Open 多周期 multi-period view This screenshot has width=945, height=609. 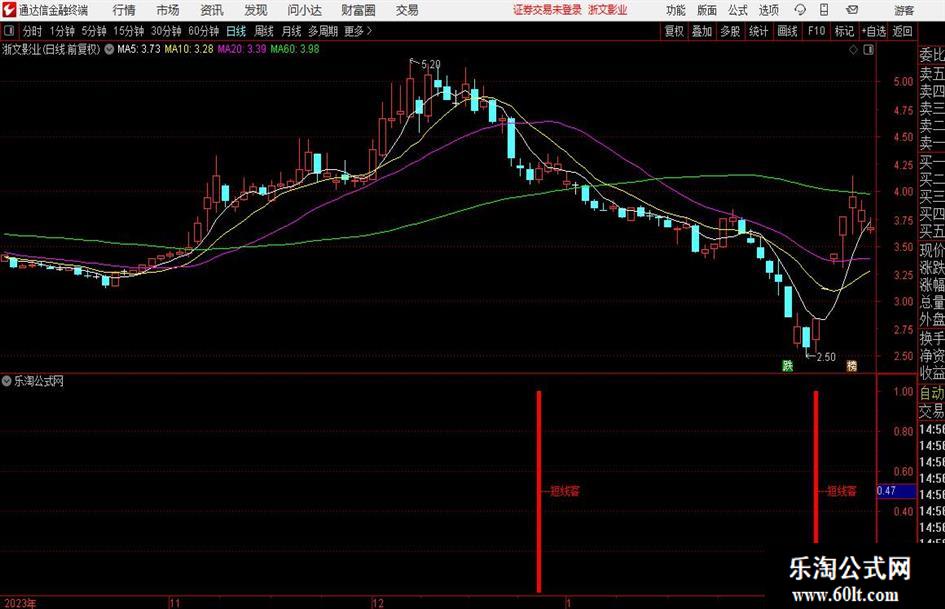[x=323, y=31]
